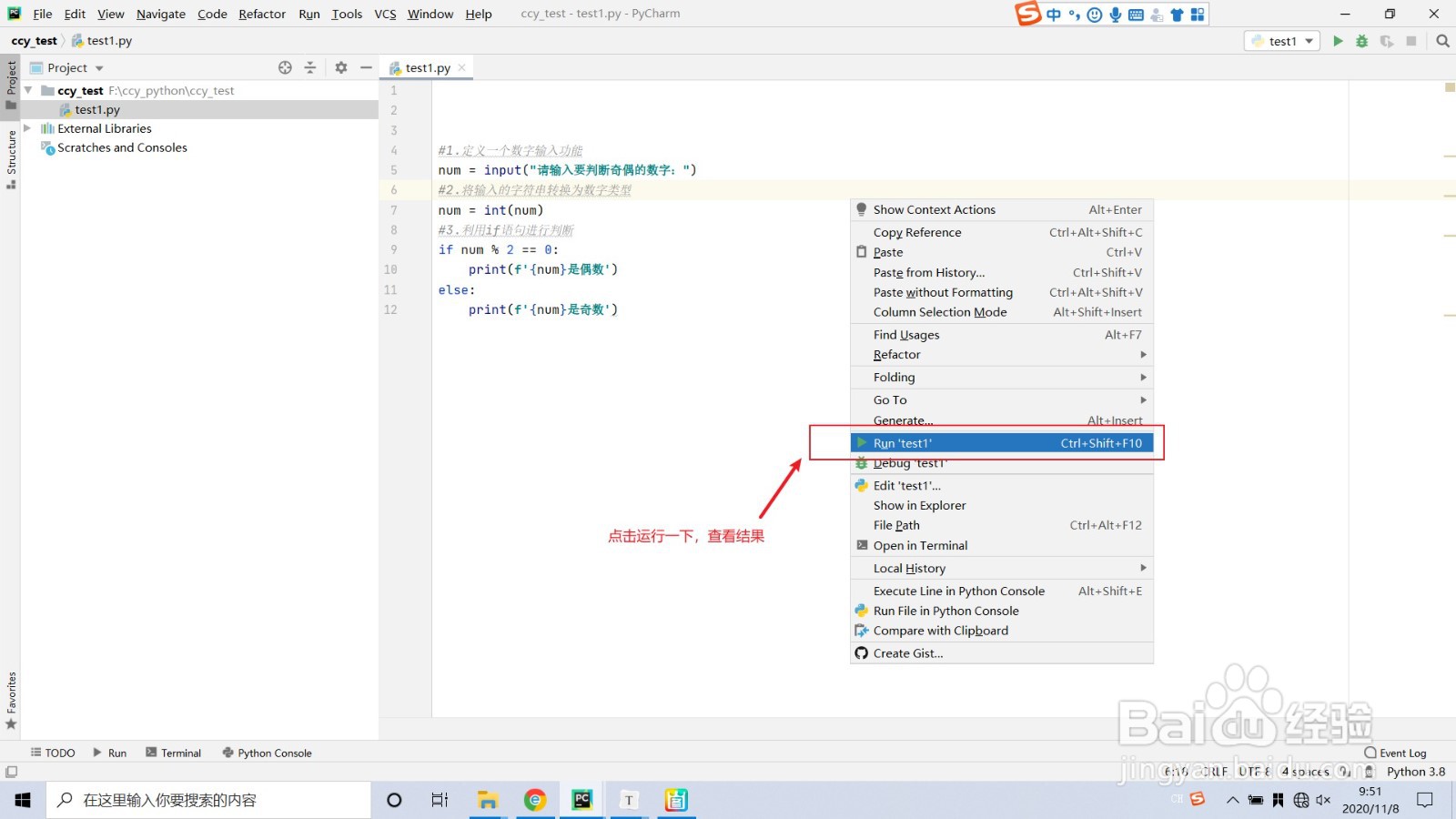This screenshot has width=1456, height=819.
Task: Run test1 with the green toolbar play icon
Action: pos(1338,41)
